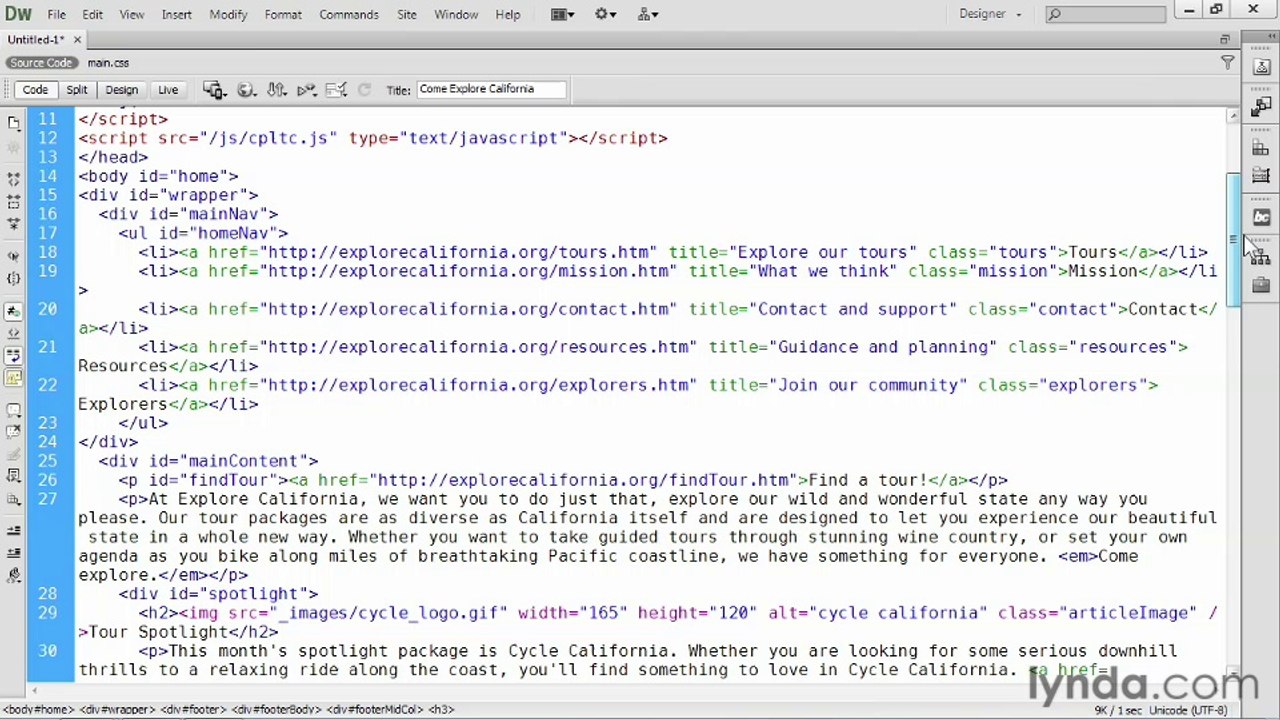The width and height of the screenshot is (1280, 720).
Task: Click Outdent Code icon
Action: [14, 553]
